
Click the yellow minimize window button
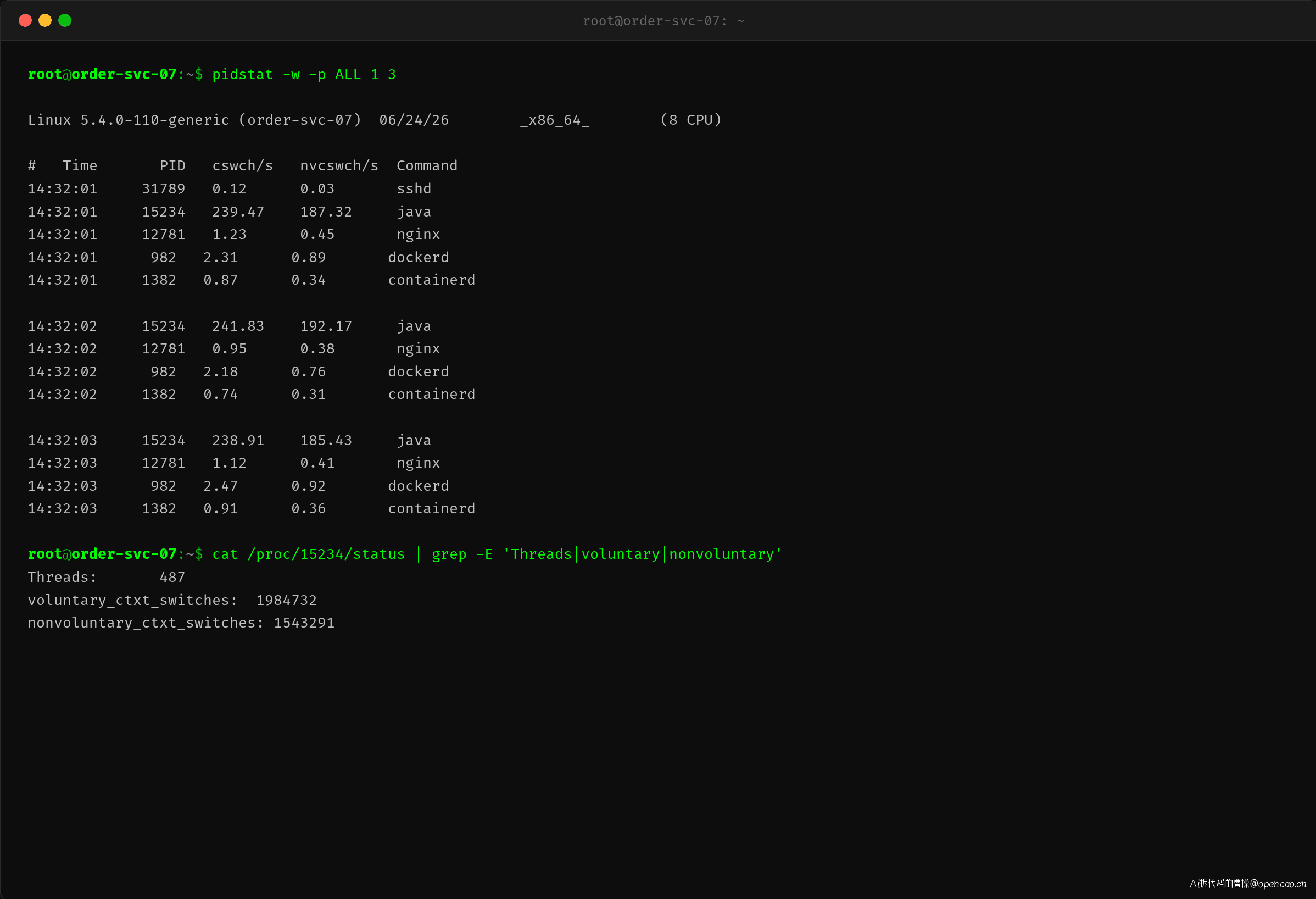point(45,21)
